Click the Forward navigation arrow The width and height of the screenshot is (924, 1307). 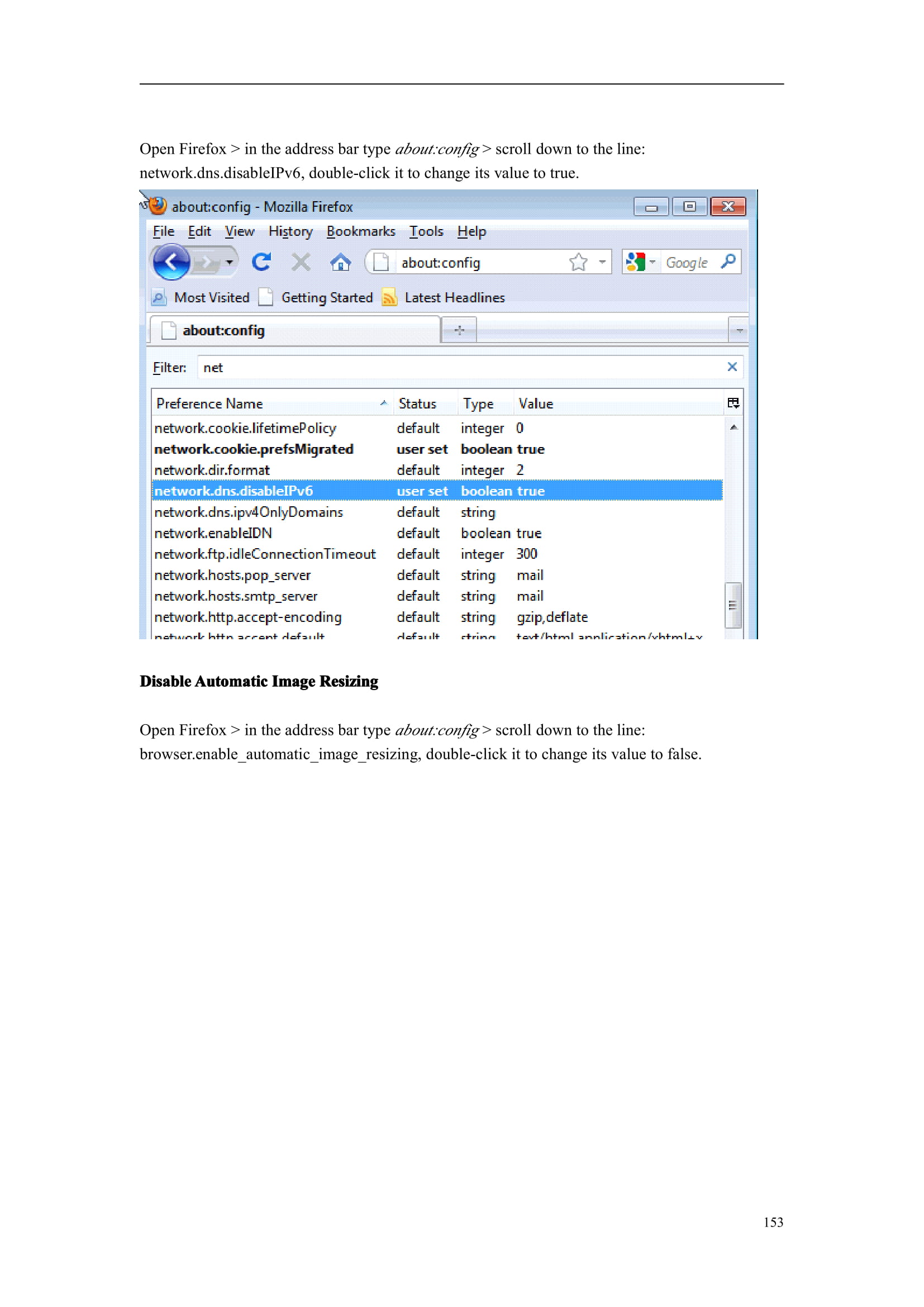[x=206, y=263]
